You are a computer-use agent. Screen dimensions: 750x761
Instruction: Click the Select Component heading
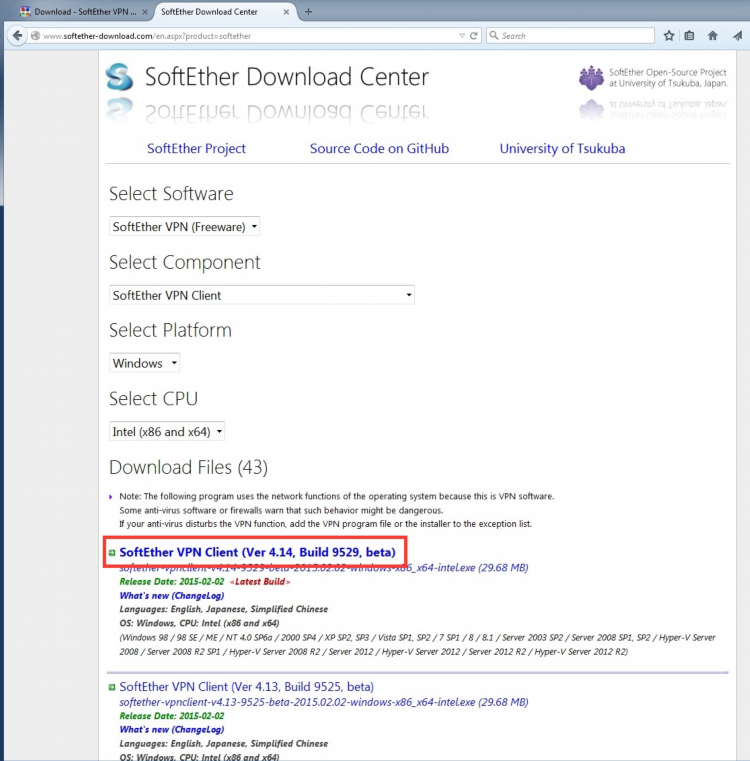[x=185, y=262]
